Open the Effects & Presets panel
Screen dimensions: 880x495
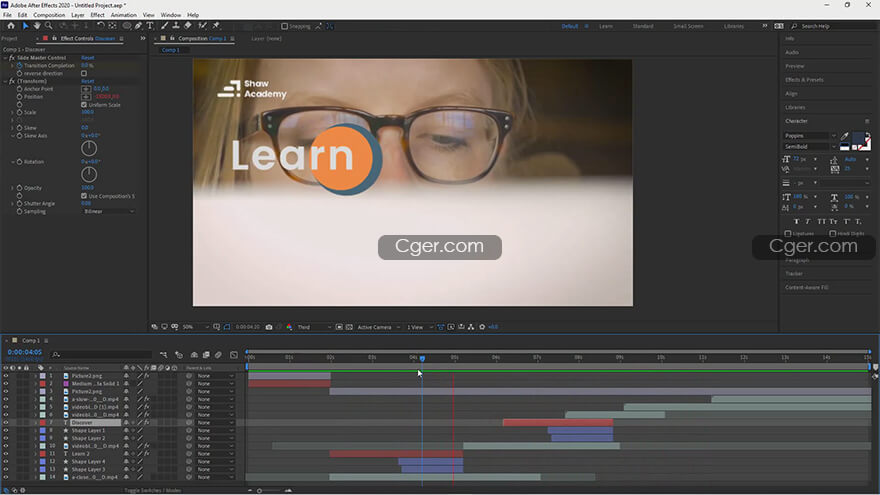(804, 80)
